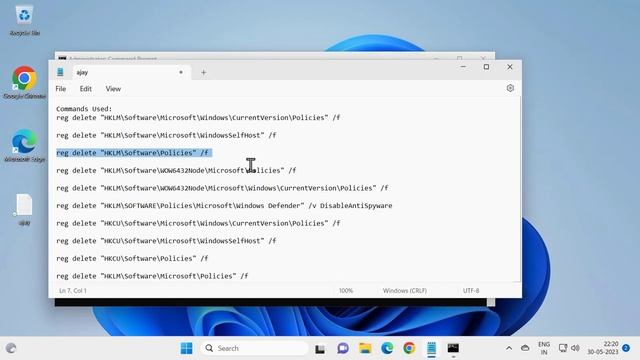The height and width of the screenshot is (360, 640).
Task: Click the taskbar Search box
Action: pos(254,348)
